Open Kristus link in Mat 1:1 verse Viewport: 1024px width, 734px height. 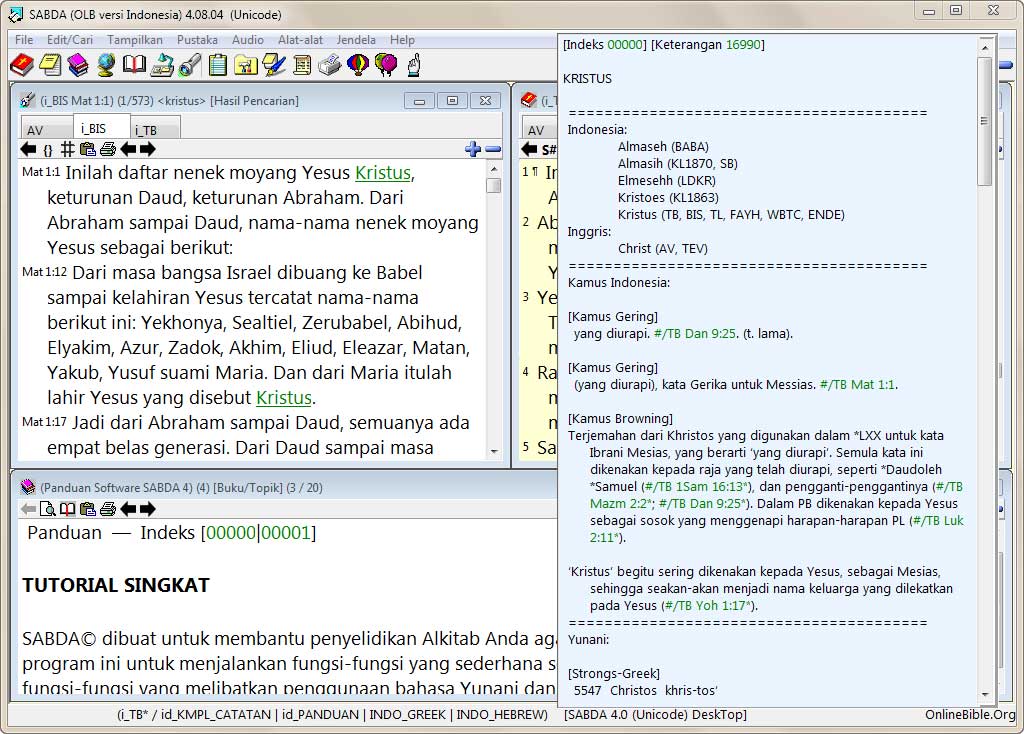(383, 173)
